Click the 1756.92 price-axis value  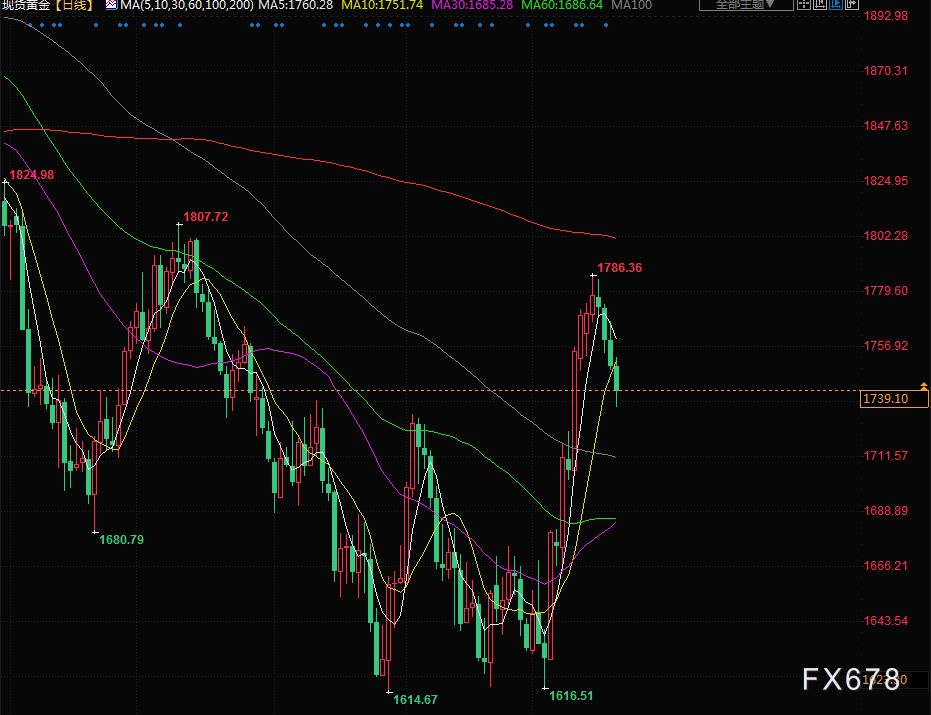point(885,346)
